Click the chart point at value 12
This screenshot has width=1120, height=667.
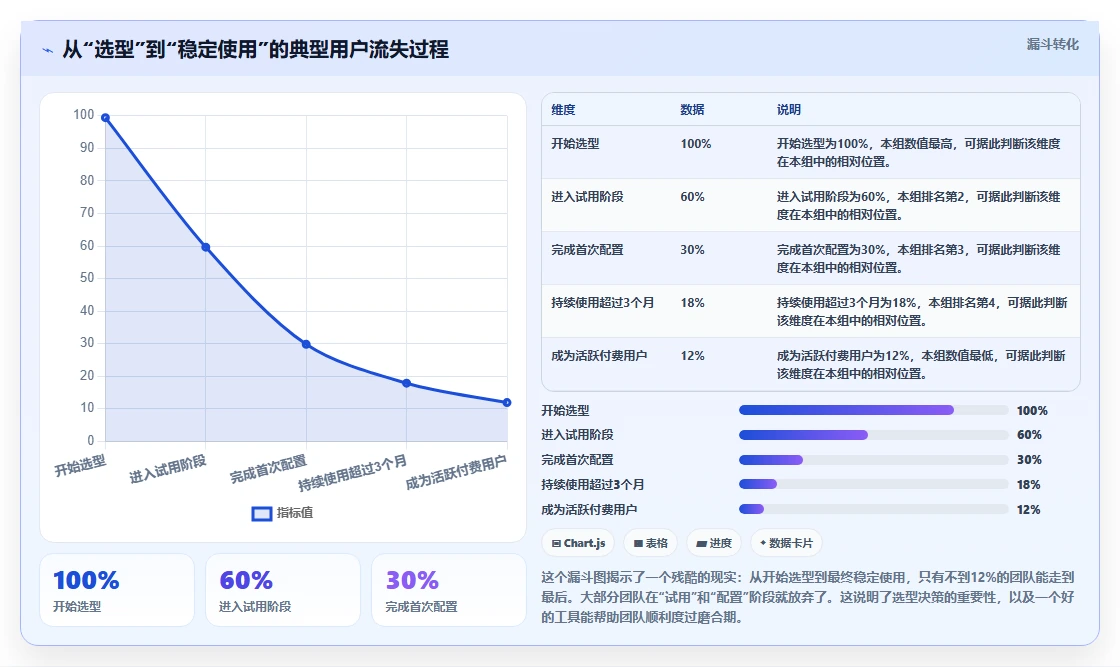point(506,403)
